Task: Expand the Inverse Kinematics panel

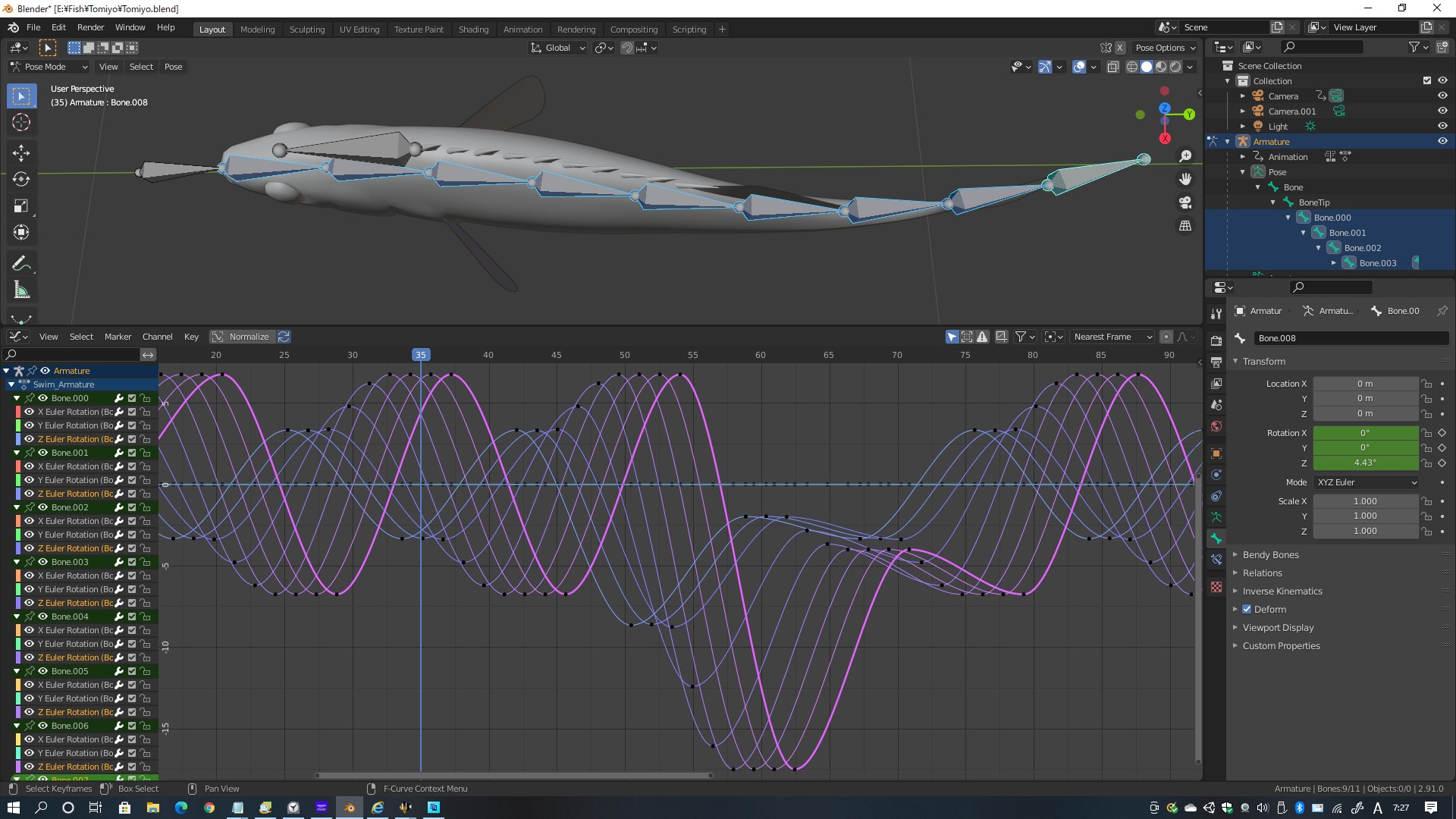Action: point(1282,591)
